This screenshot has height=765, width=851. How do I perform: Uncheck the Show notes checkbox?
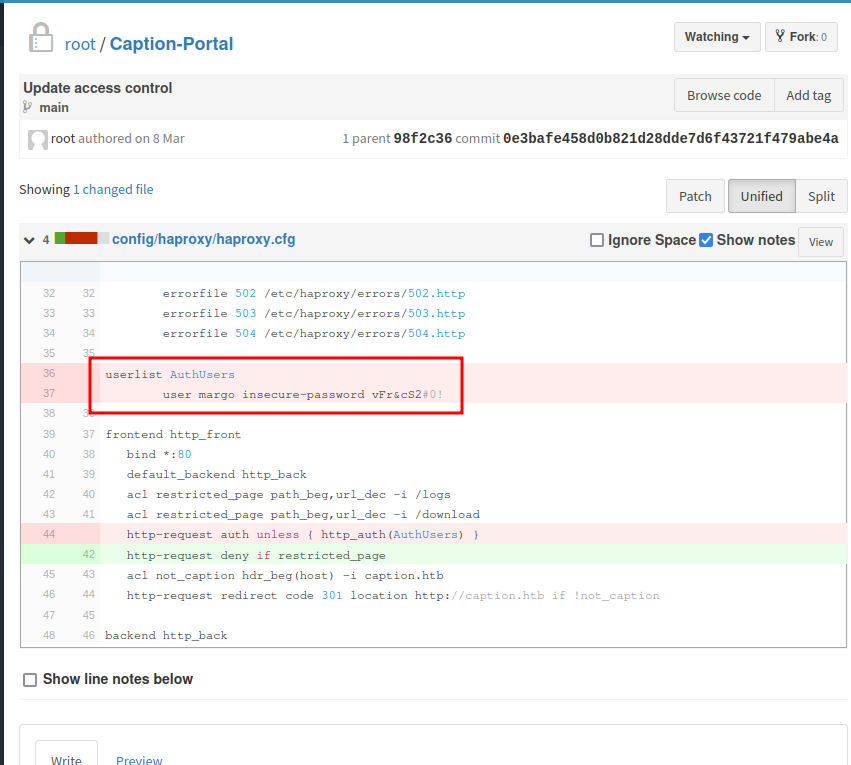point(706,240)
